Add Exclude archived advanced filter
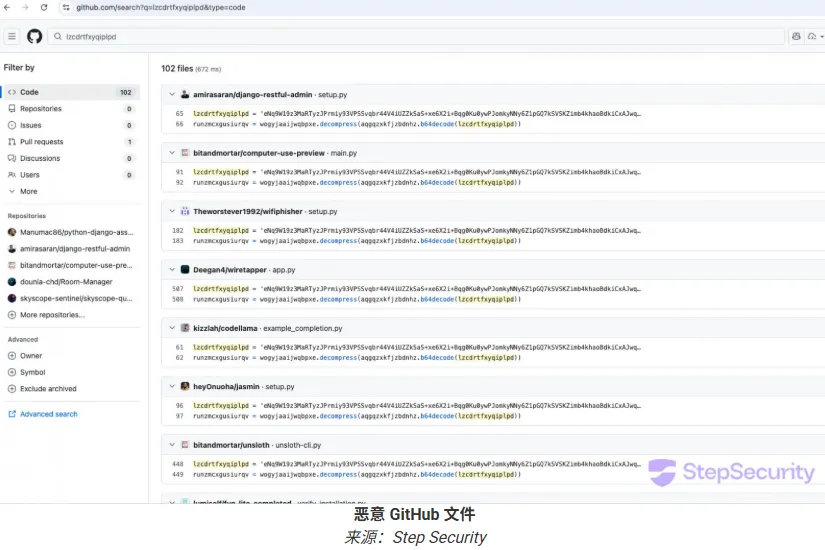Screen dimensions: 825x550 tap(42, 389)
